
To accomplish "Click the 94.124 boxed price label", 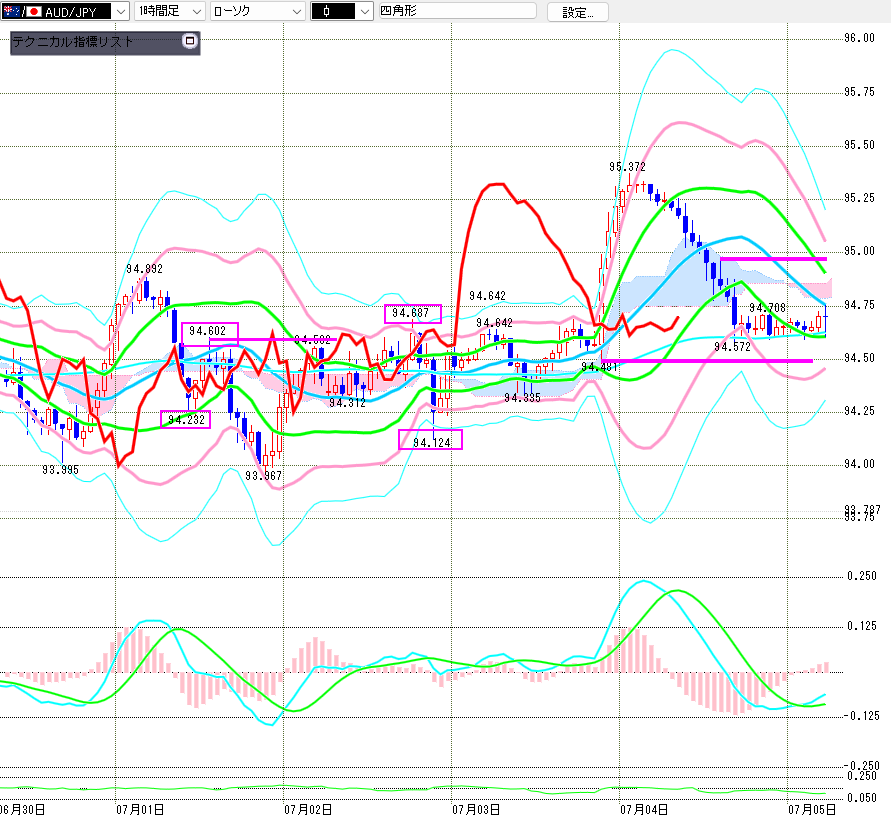I will 430,440.
